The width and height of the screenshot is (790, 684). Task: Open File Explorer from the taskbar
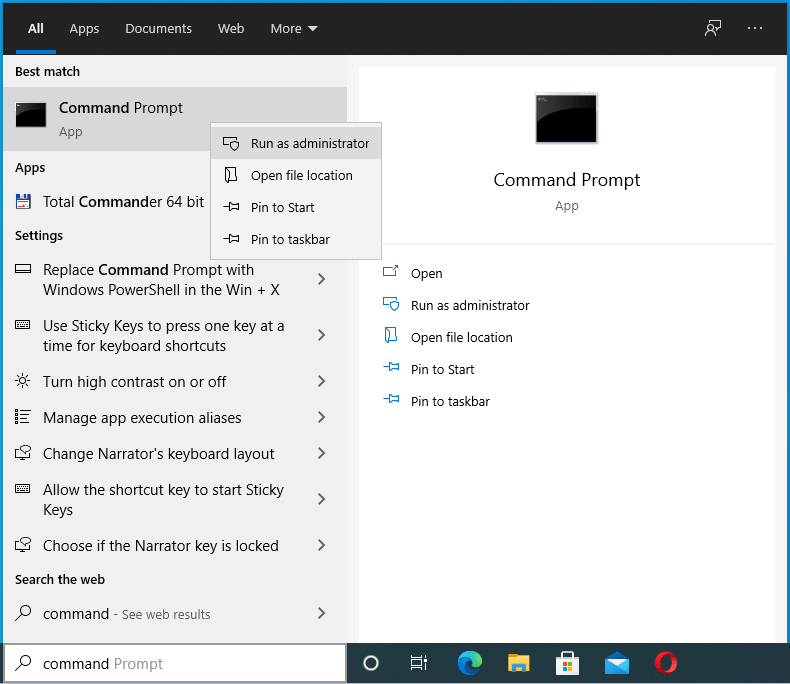518,663
